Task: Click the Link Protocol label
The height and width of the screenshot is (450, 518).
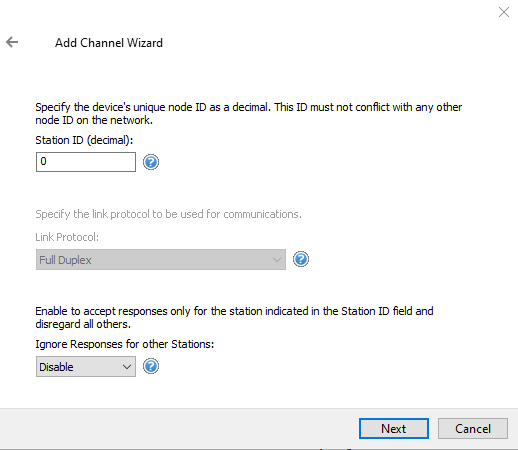Action: click(x=67, y=237)
